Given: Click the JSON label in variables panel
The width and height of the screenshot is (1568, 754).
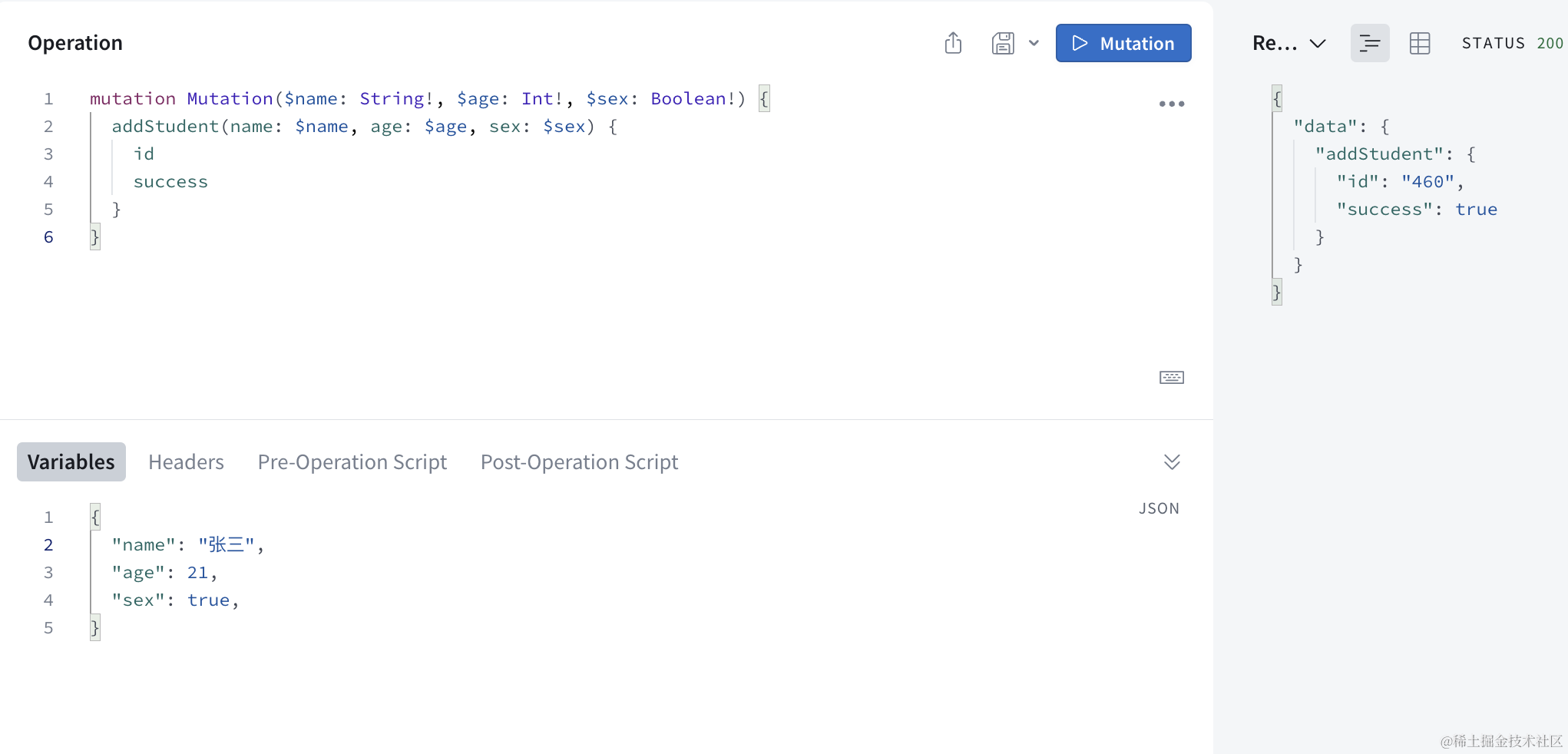Looking at the screenshot, I should 1159,508.
